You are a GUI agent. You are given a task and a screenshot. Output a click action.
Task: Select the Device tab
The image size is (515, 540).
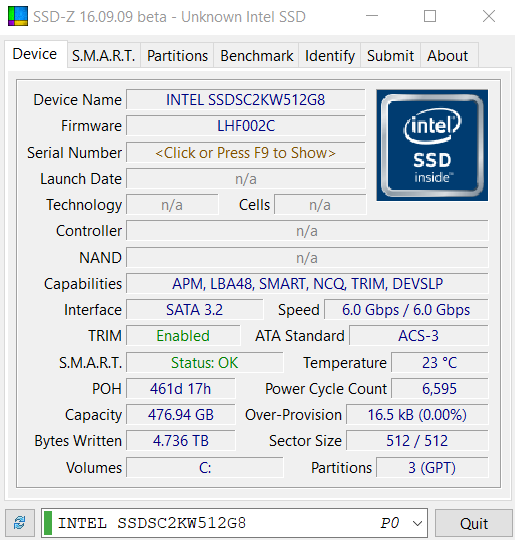[x=35, y=54]
